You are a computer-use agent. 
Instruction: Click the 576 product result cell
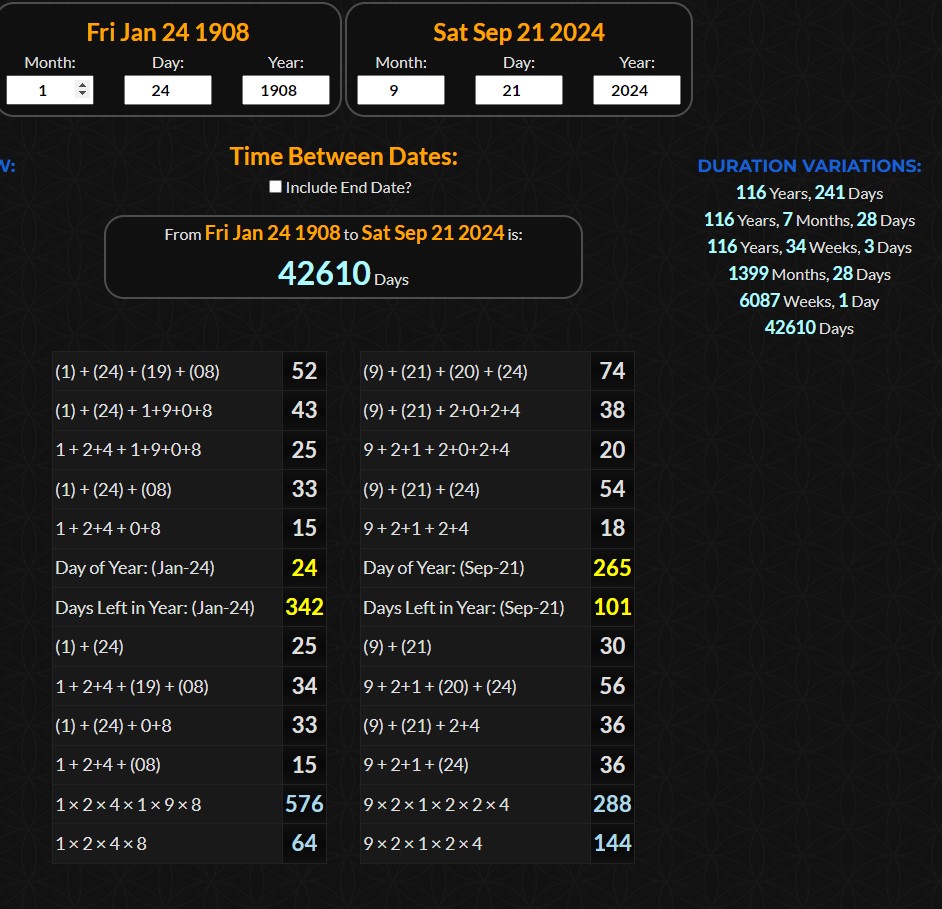click(304, 804)
